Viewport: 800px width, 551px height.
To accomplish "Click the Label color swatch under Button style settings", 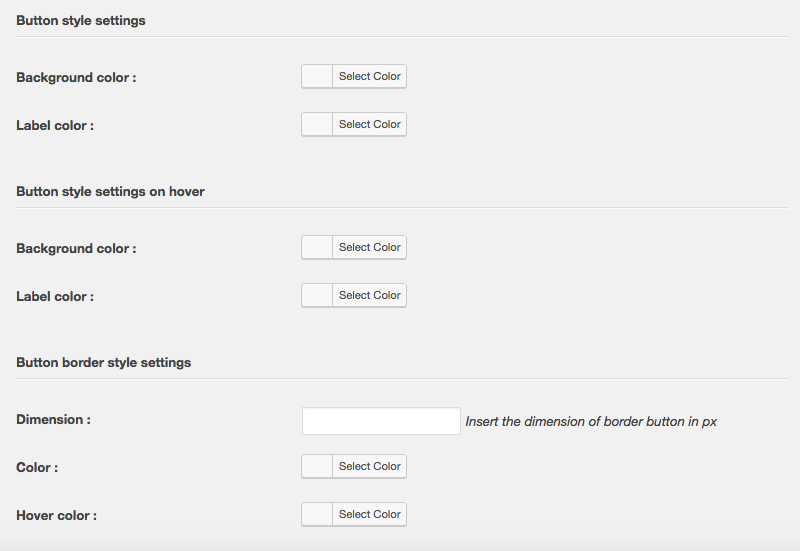I will [x=317, y=124].
